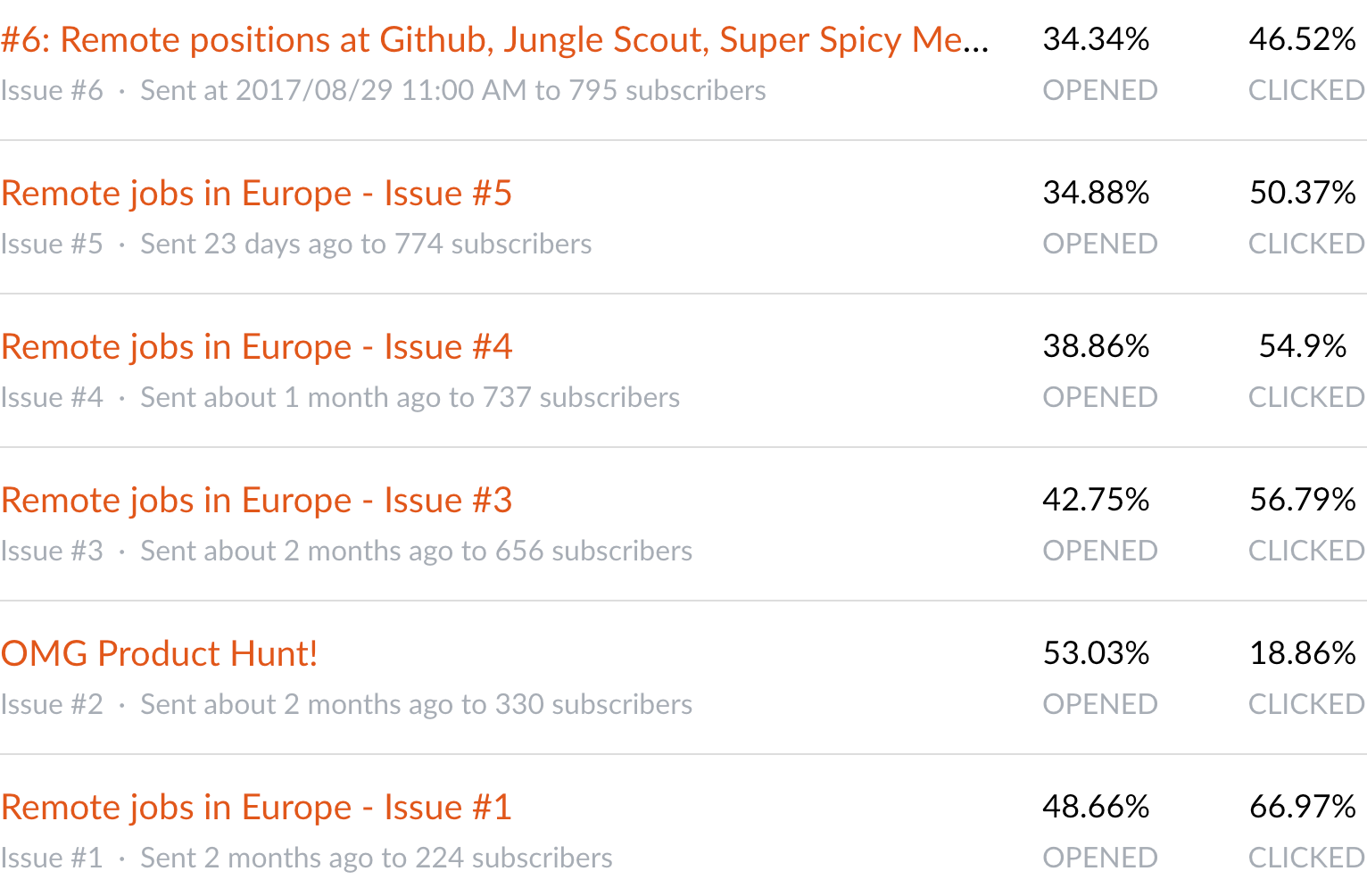
Task: Click the 66.97% clicked rate of Issue #1
Action: 1303,807
